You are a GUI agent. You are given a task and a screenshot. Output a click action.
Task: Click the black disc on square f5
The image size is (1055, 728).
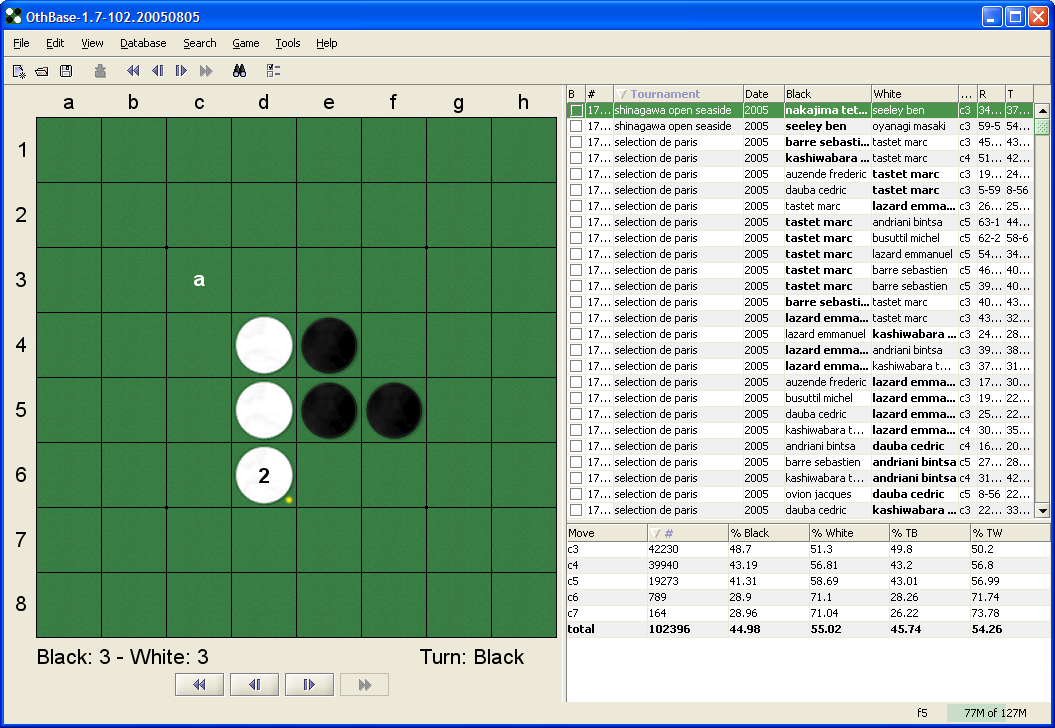click(x=394, y=410)
